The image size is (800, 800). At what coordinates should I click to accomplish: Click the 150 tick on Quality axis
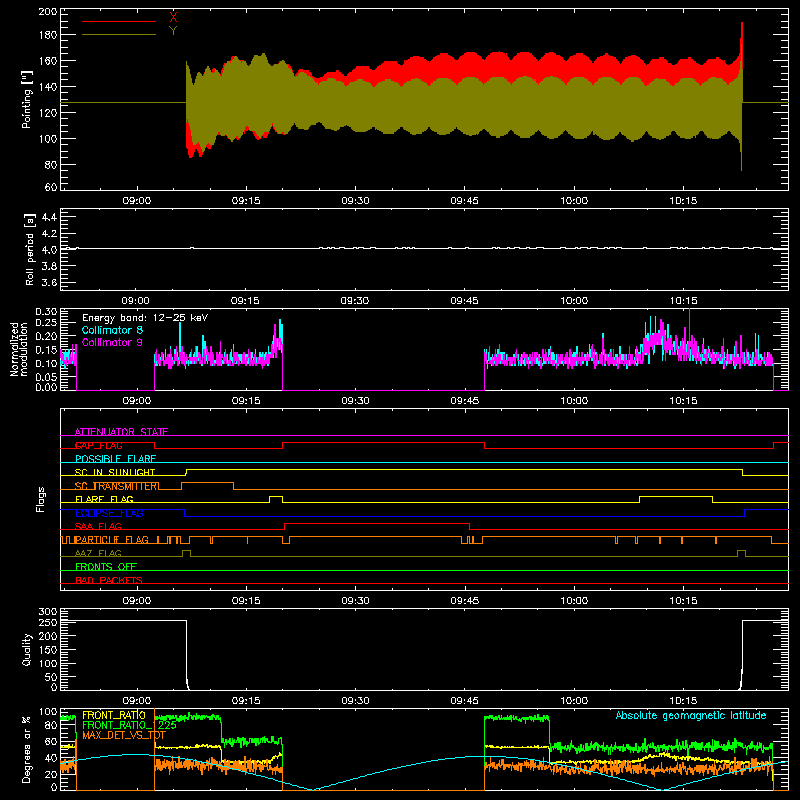[x=48, y=650]
